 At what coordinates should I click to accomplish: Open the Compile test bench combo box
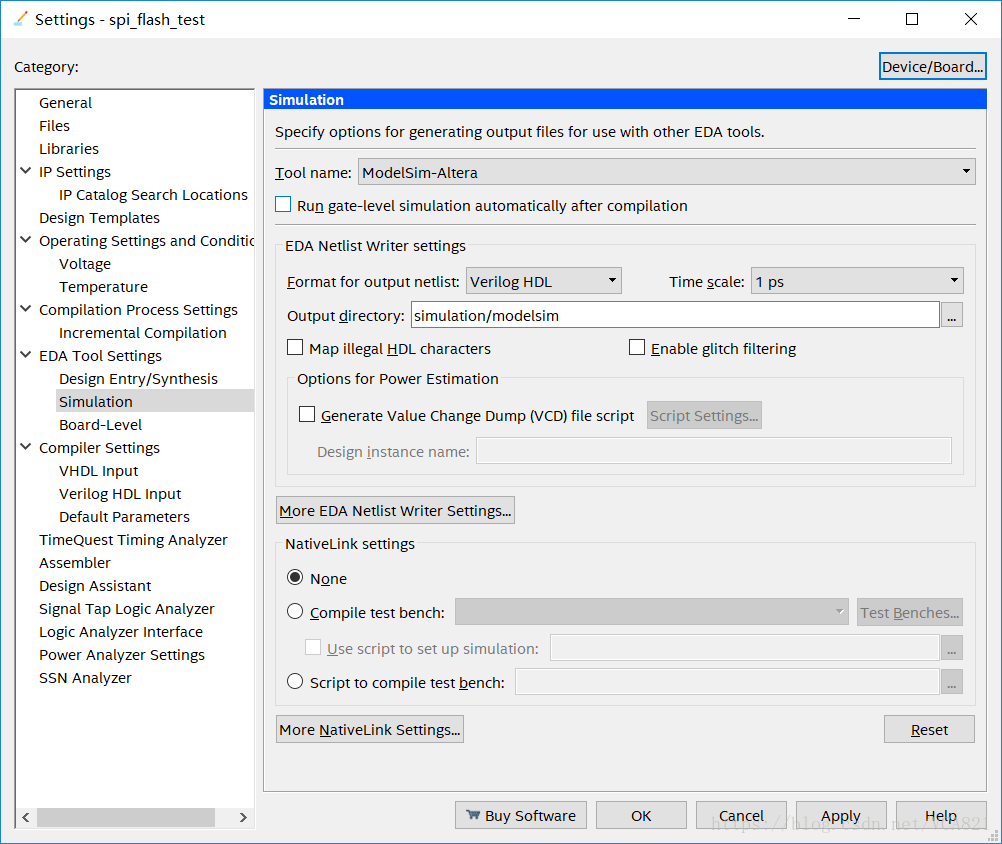(x=652, y=612)
